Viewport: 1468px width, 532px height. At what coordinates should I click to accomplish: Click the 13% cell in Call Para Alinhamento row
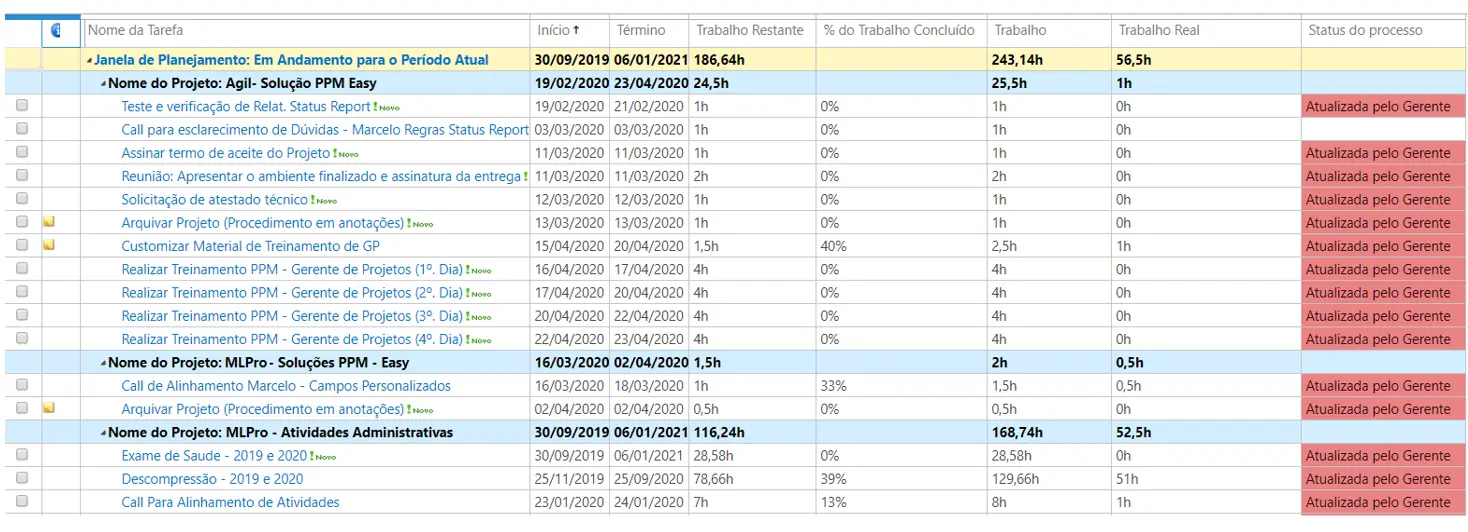coord(902,502)
